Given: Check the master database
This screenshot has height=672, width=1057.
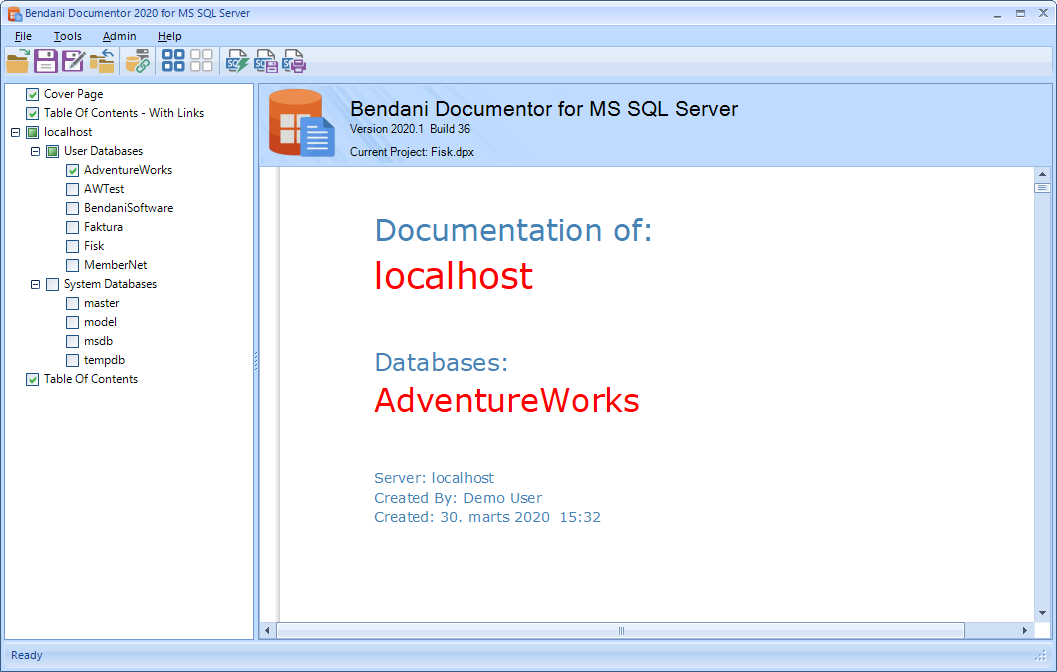Looking at the screenshot, I should click(x=73, y=303).
